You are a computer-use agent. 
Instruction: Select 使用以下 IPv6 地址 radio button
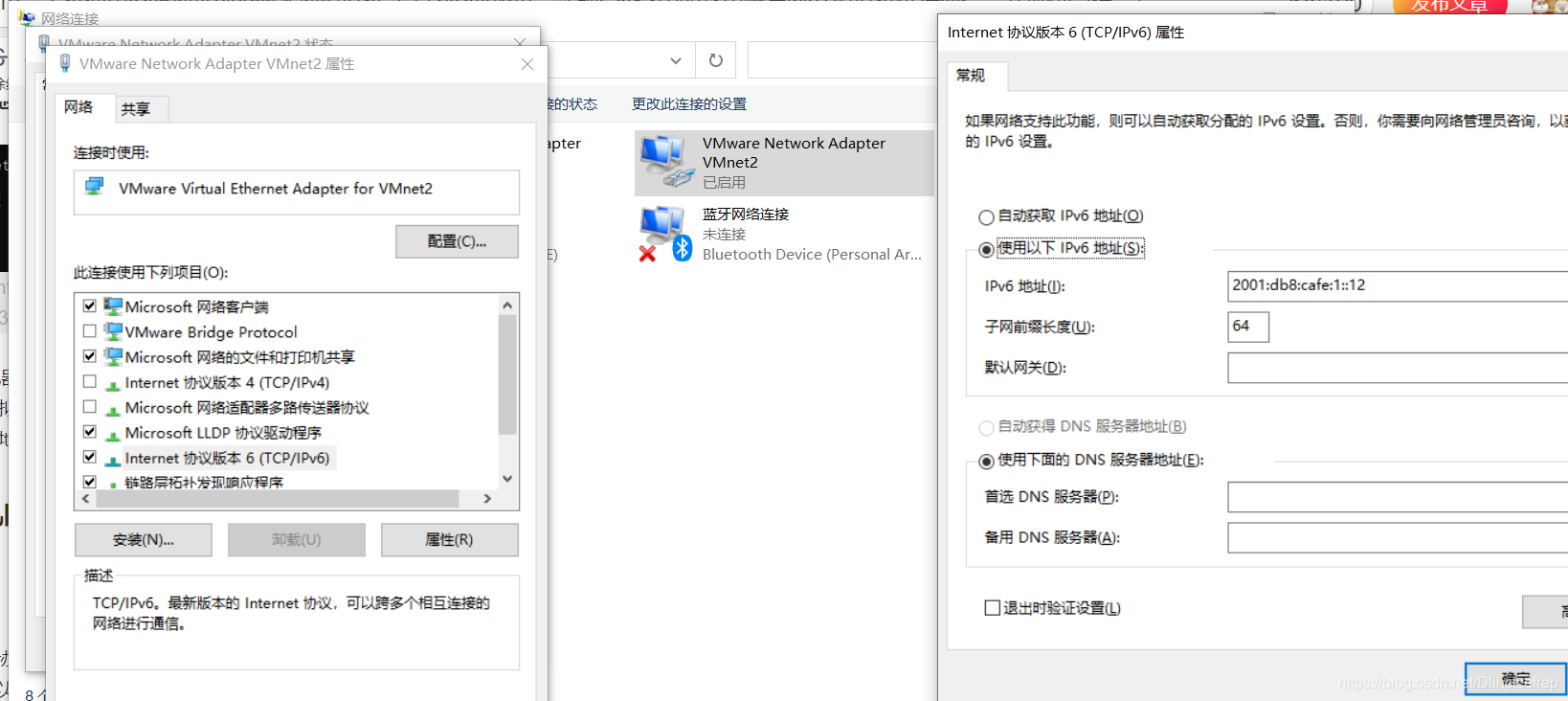point(986,249)
